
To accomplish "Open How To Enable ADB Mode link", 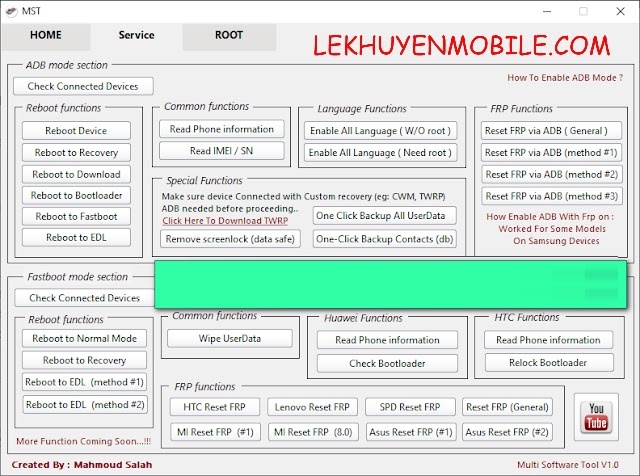I will (565, 78).
